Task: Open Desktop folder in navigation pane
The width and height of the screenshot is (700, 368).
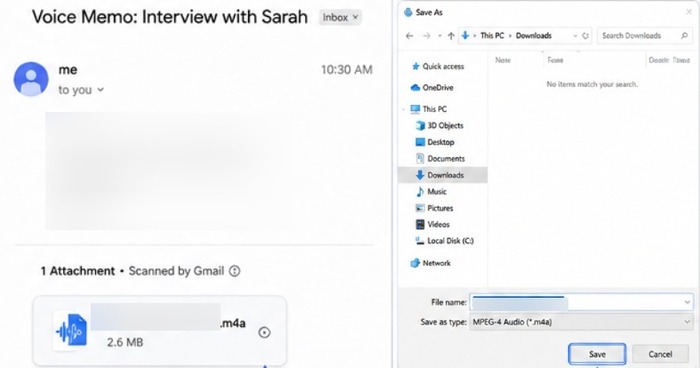Action: click(x=435, y=142)
